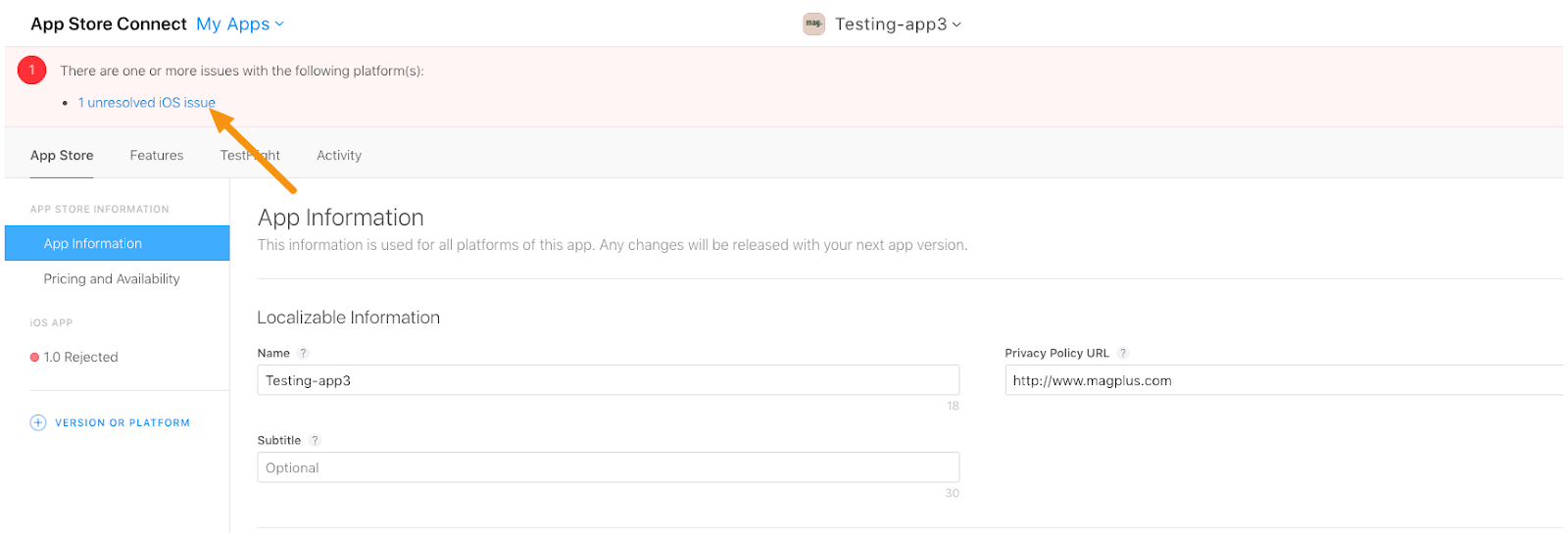Image resolution: width=1568 pixels, height=538 pixels.
Task: Click the Subtitle input field
Action: click(x=608, y=467)
